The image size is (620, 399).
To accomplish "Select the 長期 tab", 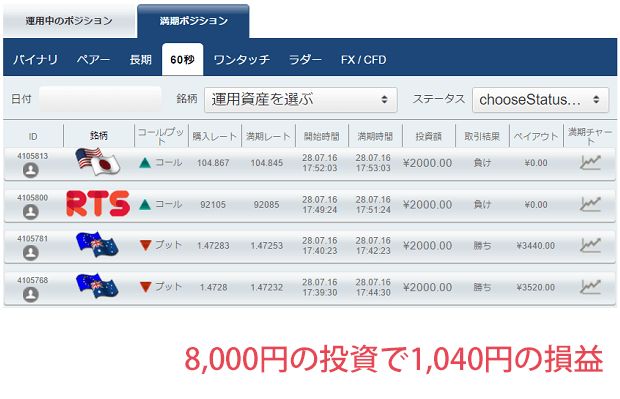I will (x=141, y=60).
